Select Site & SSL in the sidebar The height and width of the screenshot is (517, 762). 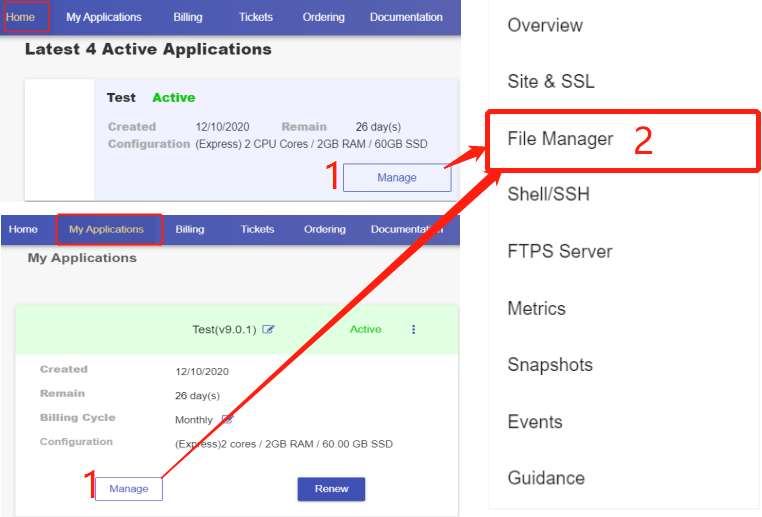[x=551, y=82]
